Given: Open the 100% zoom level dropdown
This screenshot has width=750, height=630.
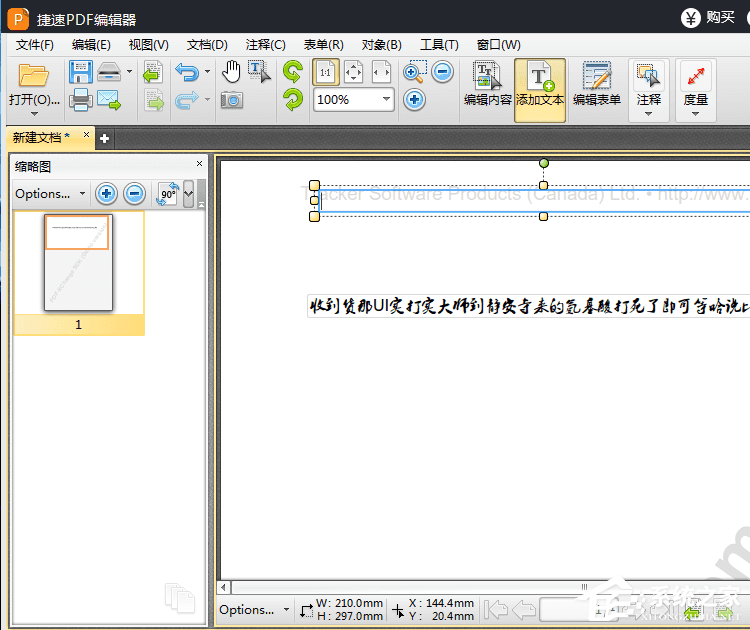Looking at the screenshot, I should [386, 99].
